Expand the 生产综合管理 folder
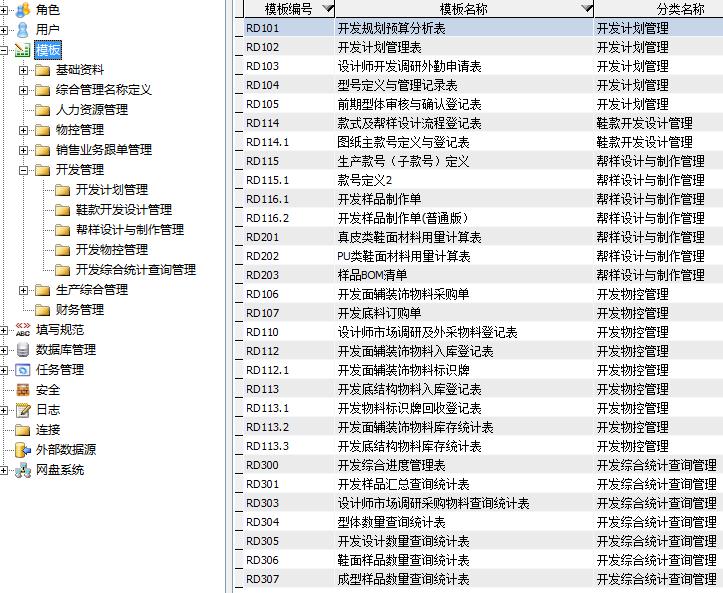This screenshot has height=593, width=723. 23,290
